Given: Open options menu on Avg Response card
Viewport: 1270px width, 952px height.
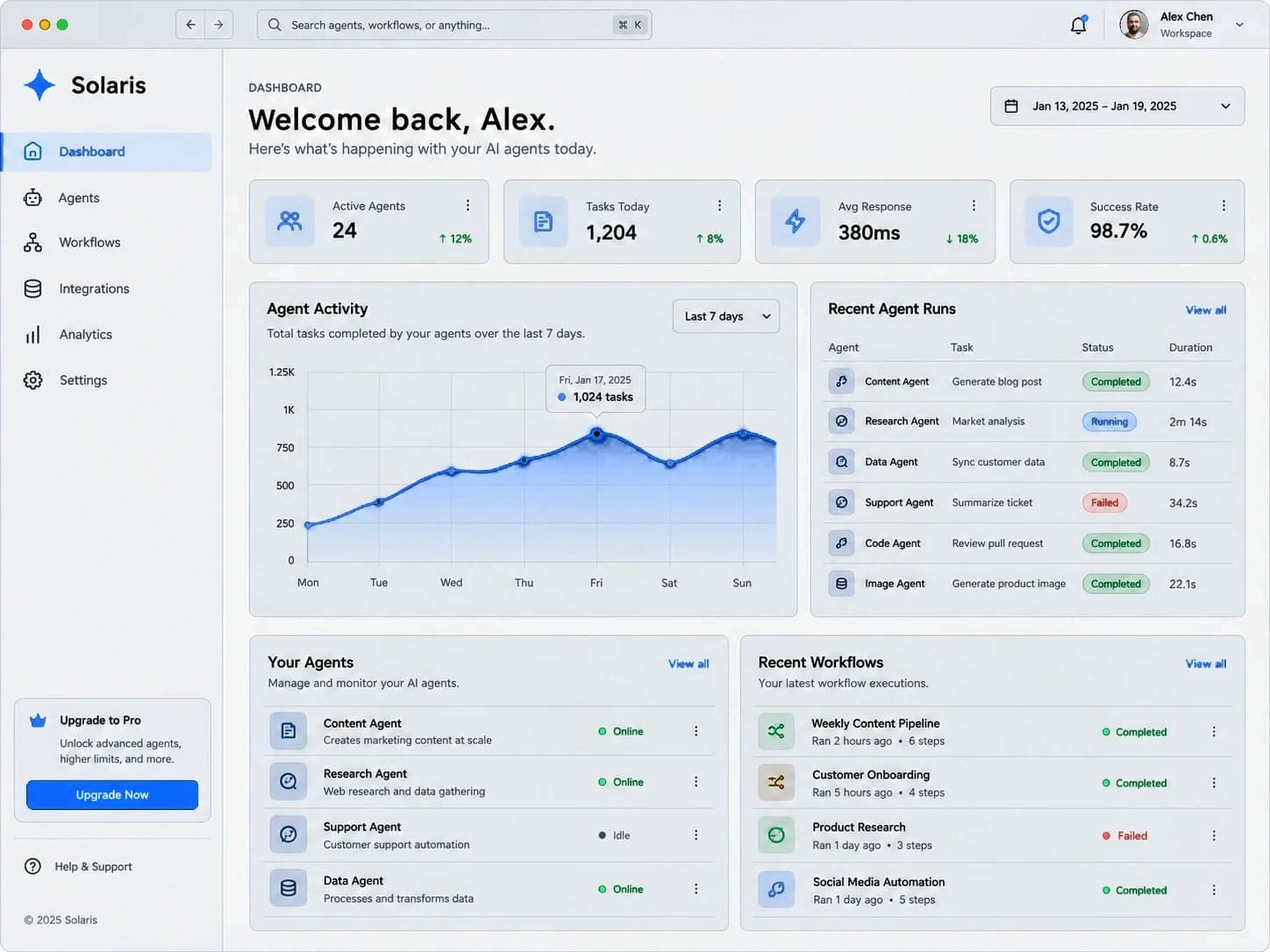Looking at the screenshot, I should click(974, 205).
